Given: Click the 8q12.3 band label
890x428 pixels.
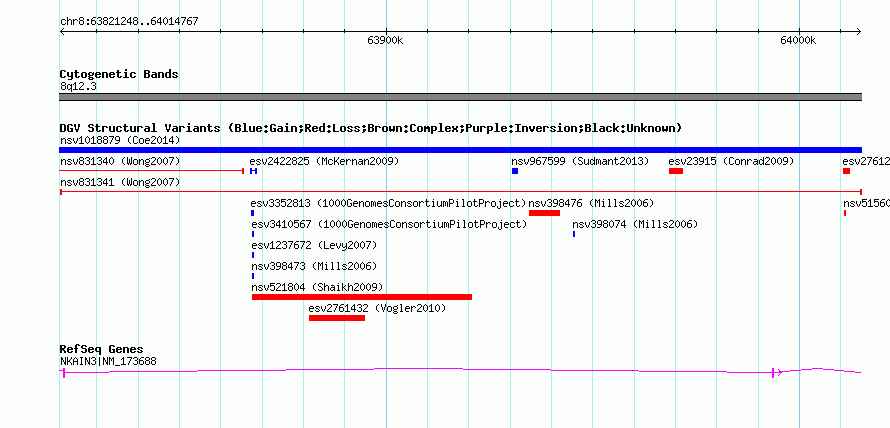Looking at the screenshot, I should tap(78, 87).
